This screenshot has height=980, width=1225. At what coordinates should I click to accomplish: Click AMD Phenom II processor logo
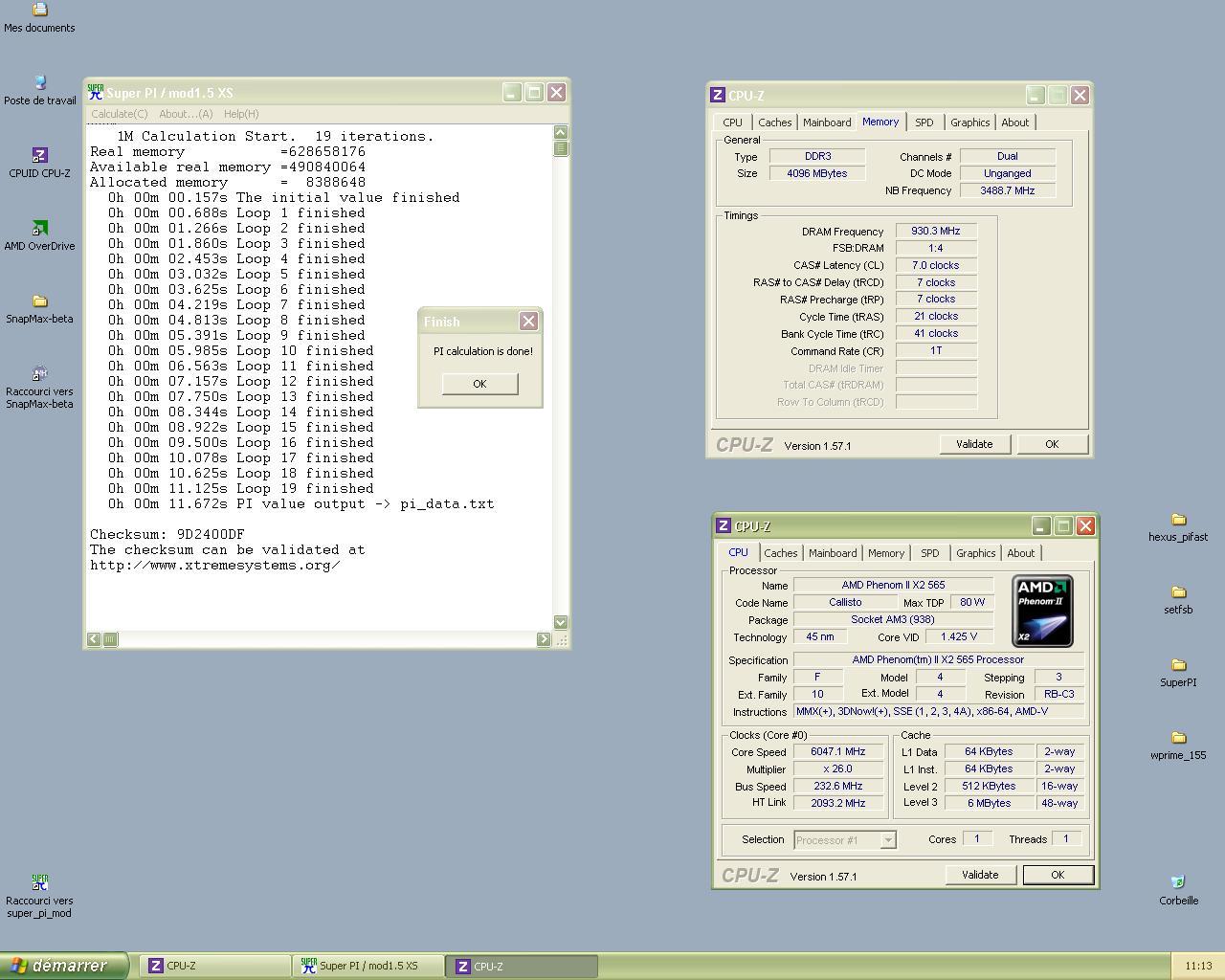[1042, 612]
